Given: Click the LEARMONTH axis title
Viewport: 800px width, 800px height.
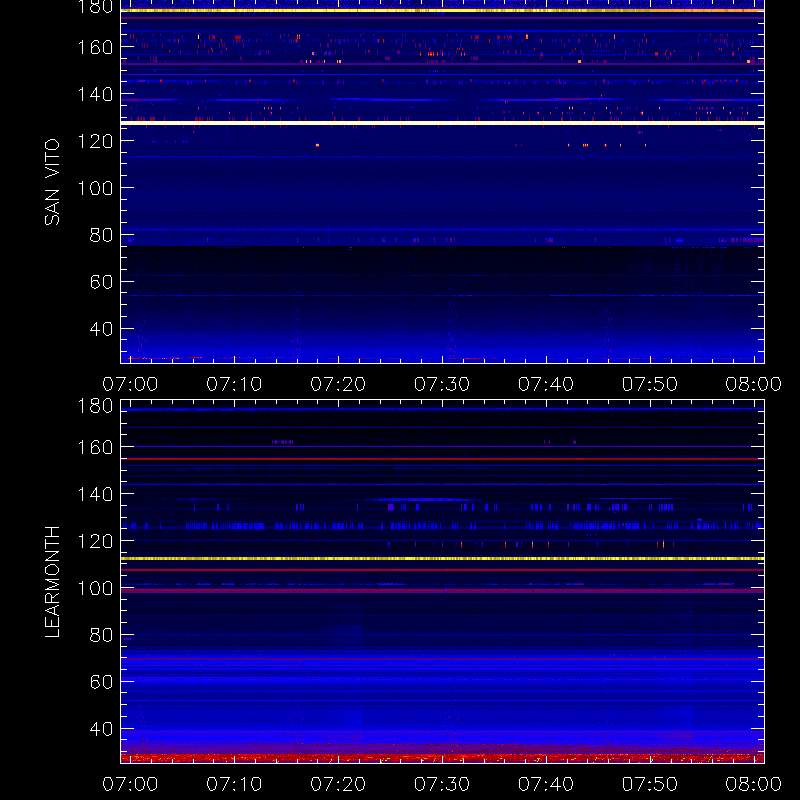Looking at the screenshot, I should tap(52, 582).
